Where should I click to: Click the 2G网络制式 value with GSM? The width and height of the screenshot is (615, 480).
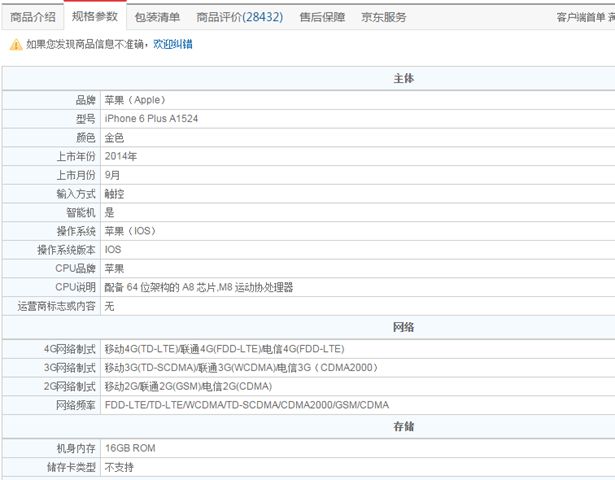[188, 386]
